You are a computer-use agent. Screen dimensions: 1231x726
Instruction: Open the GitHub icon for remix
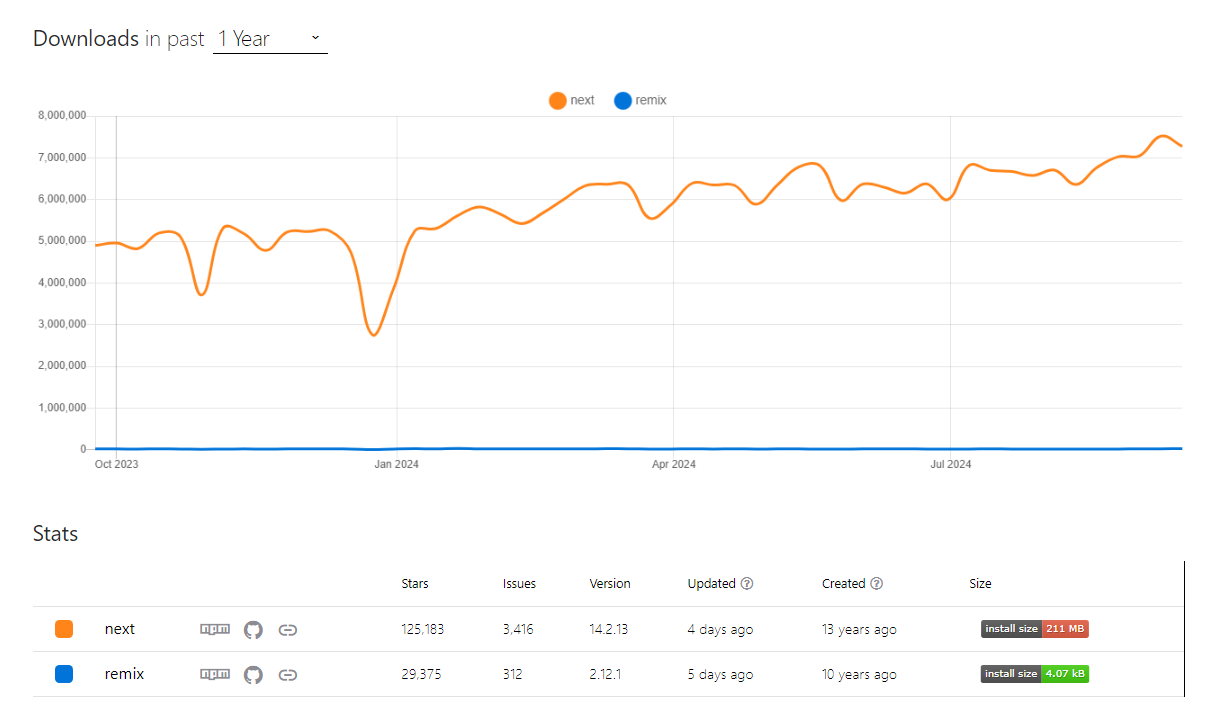coord(253,675)
